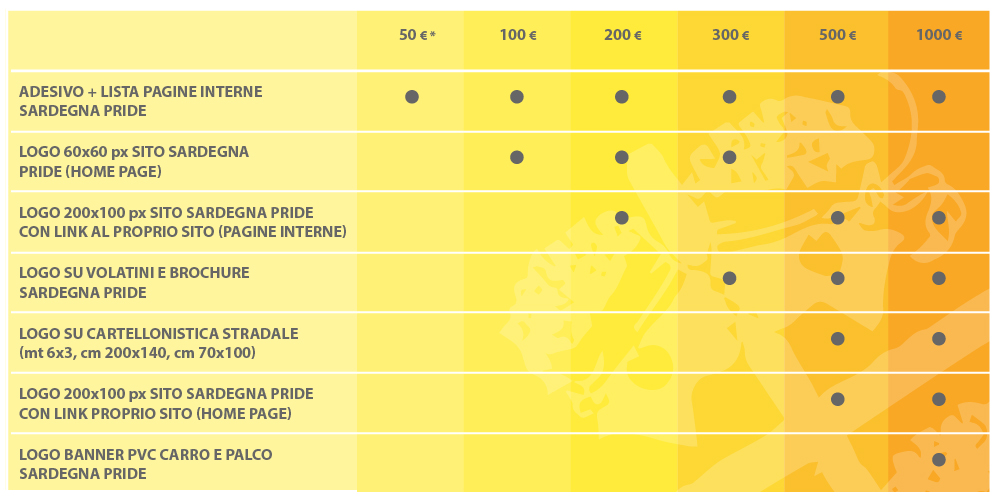Click the 50 € column header
This screenshot has width=999, height=500.
(x=417, y=35)
